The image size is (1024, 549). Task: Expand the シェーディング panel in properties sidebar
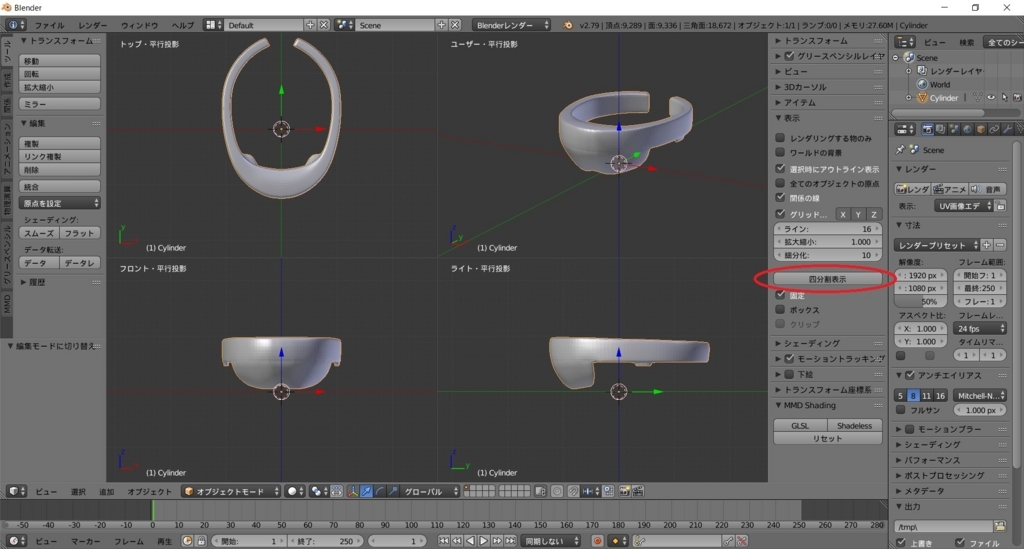click(x=811, y=343)
